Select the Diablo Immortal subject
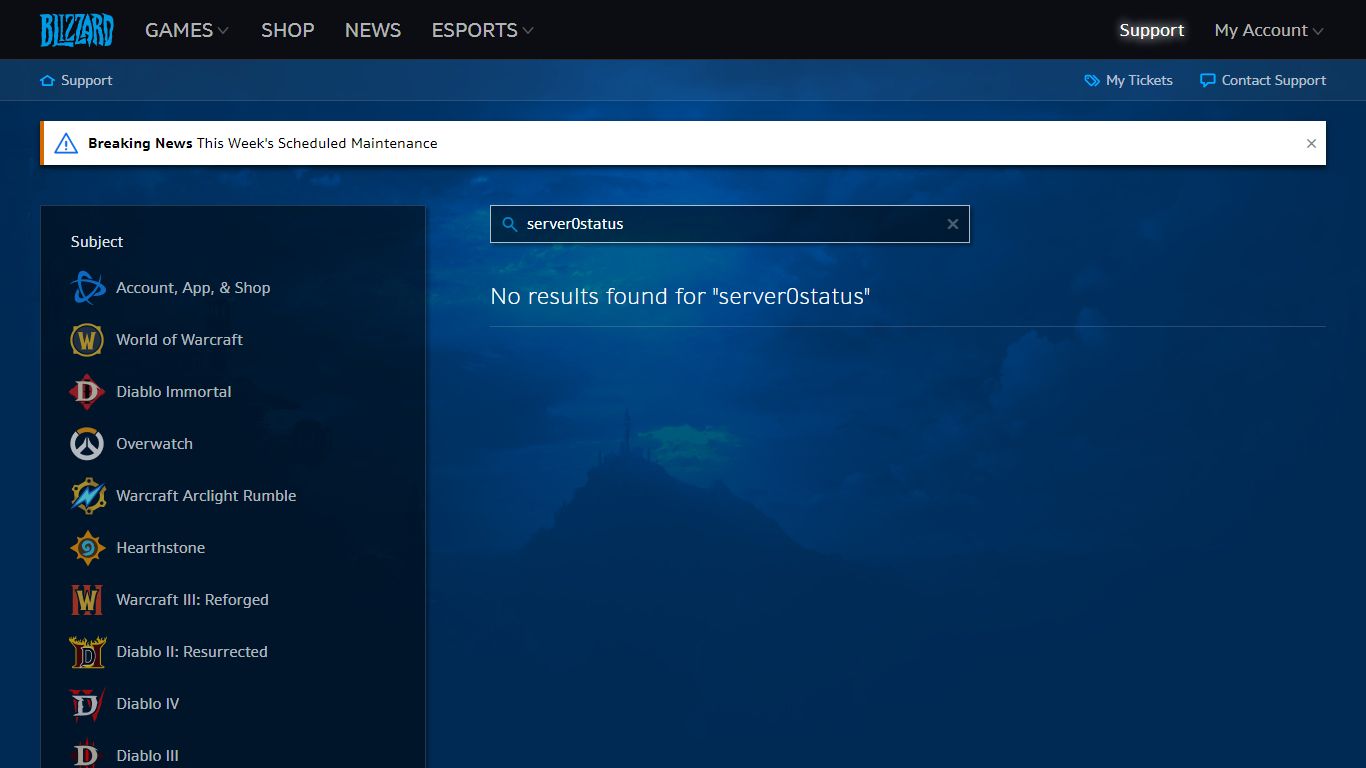1366x768 pixels. (173, 392)
